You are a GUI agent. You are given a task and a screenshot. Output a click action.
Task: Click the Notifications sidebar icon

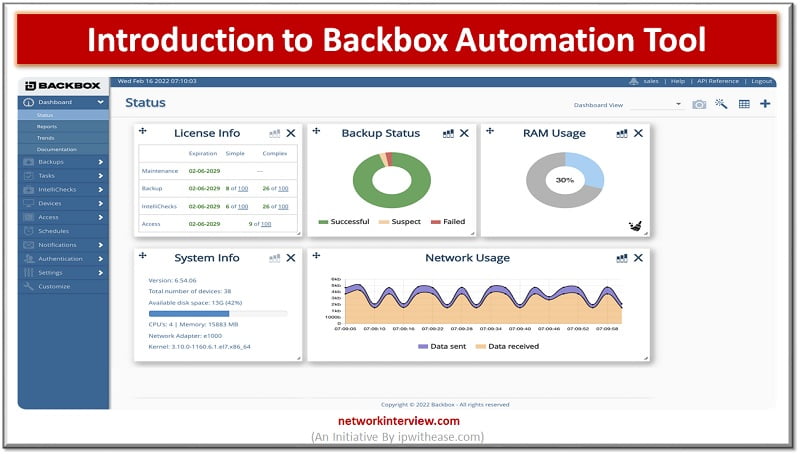pos(29,245)
